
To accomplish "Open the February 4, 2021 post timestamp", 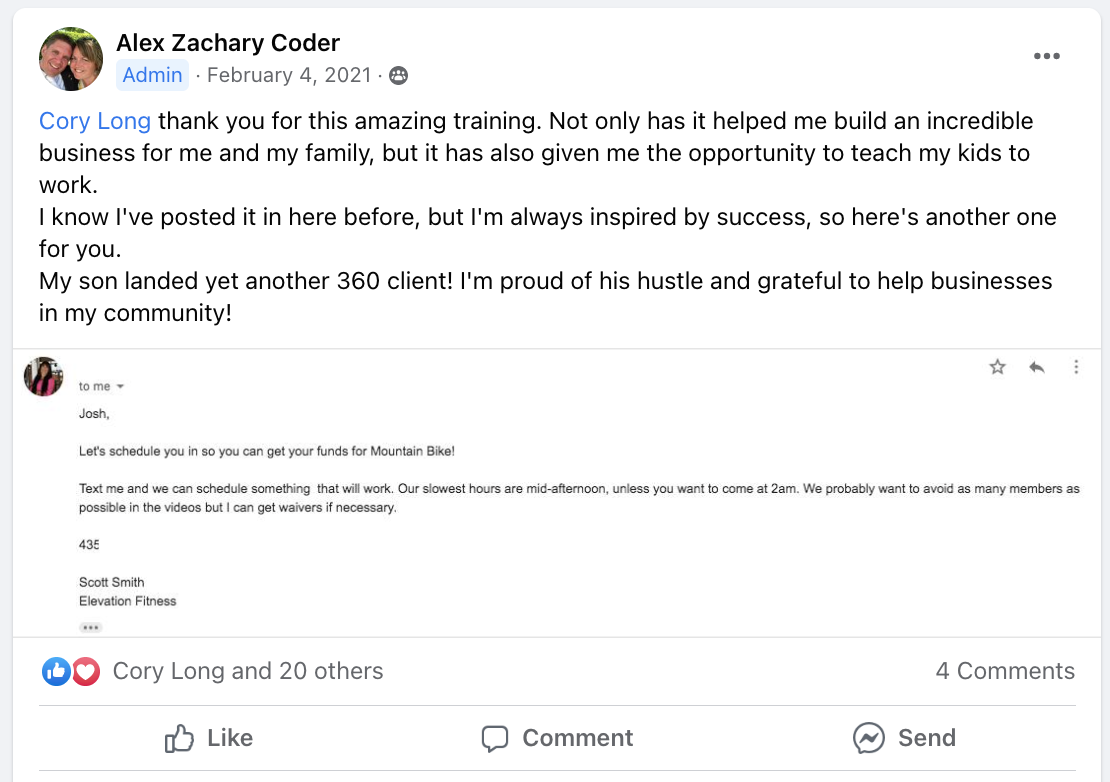I will tap(288, 75).
